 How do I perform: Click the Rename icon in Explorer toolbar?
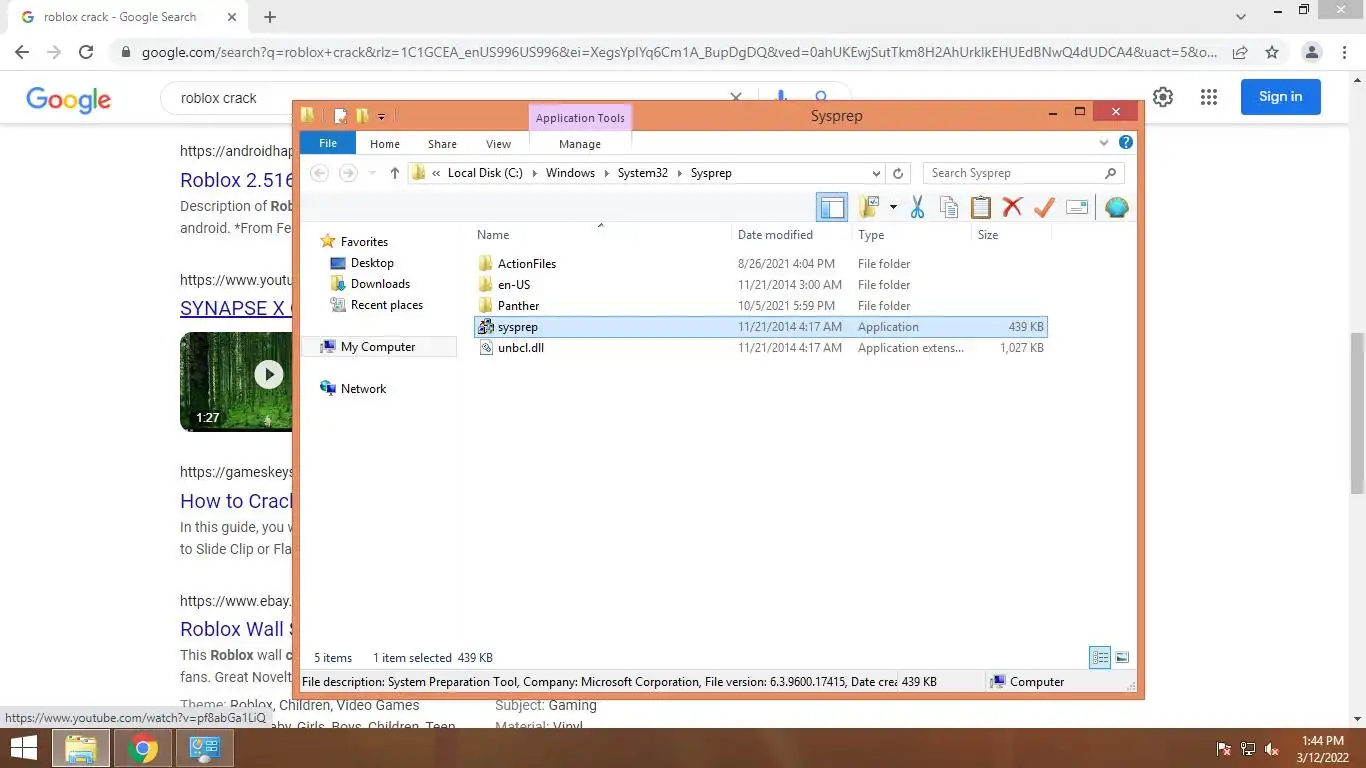[x=1077, y=207]
